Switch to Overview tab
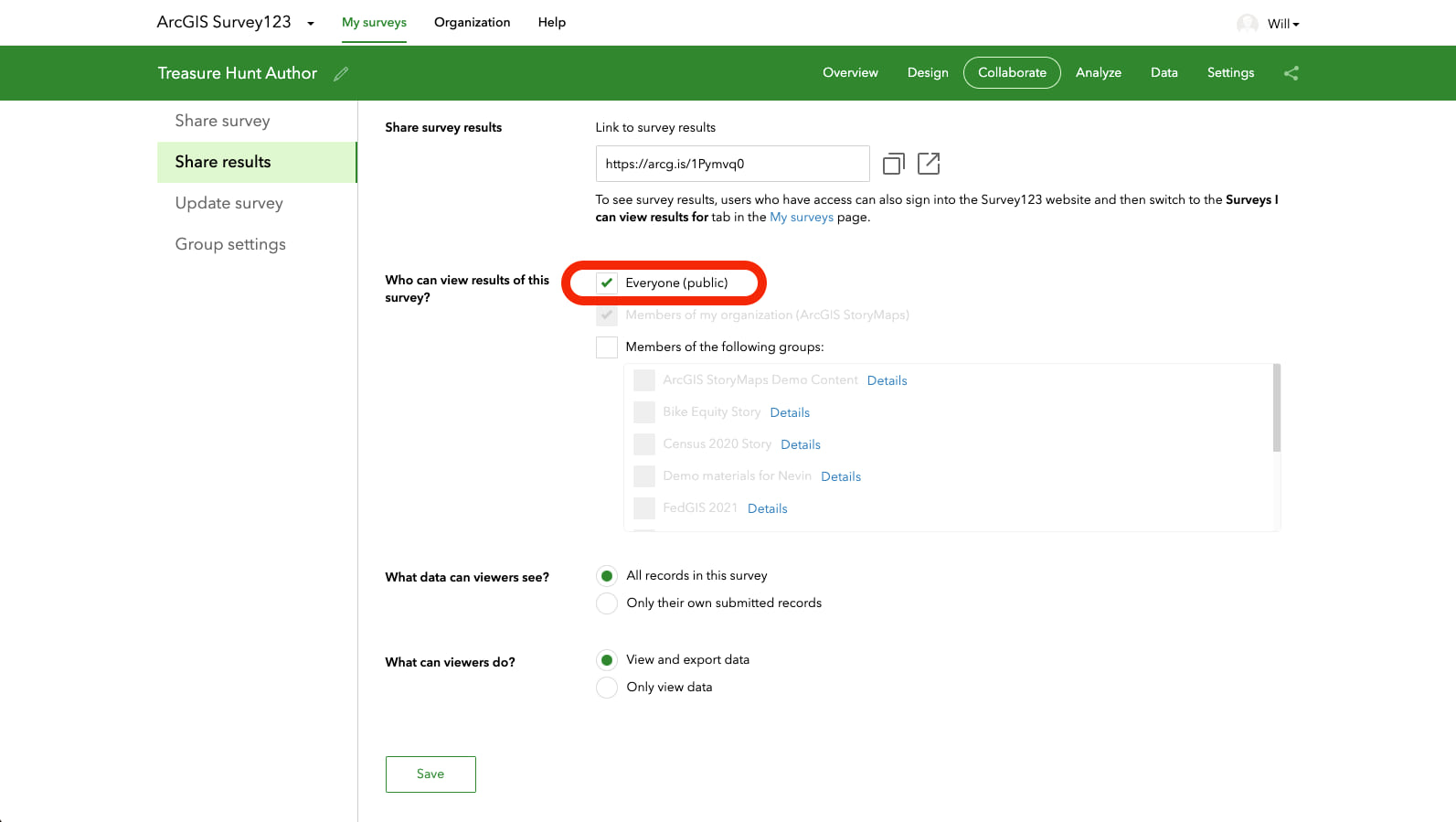 [850, 72]
